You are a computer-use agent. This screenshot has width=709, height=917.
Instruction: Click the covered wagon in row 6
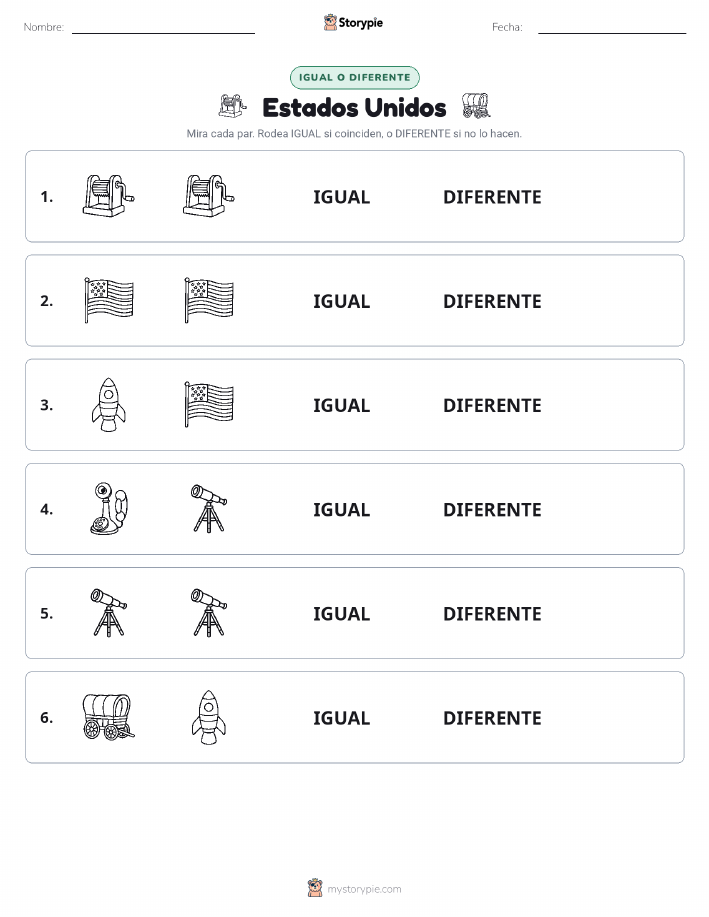108,717
